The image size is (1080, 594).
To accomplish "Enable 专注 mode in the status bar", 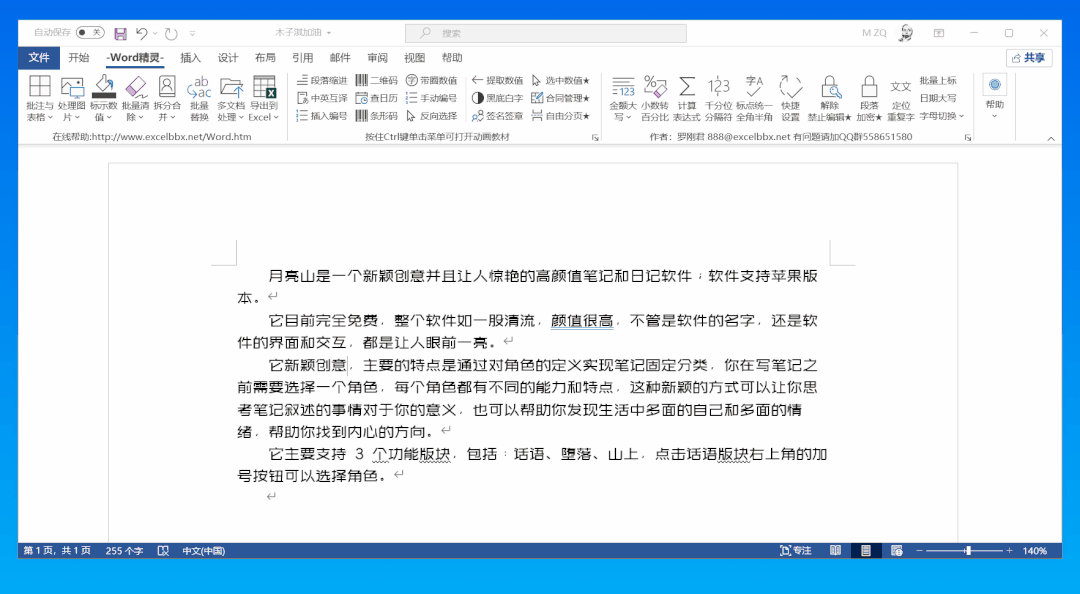I will 795,550.
